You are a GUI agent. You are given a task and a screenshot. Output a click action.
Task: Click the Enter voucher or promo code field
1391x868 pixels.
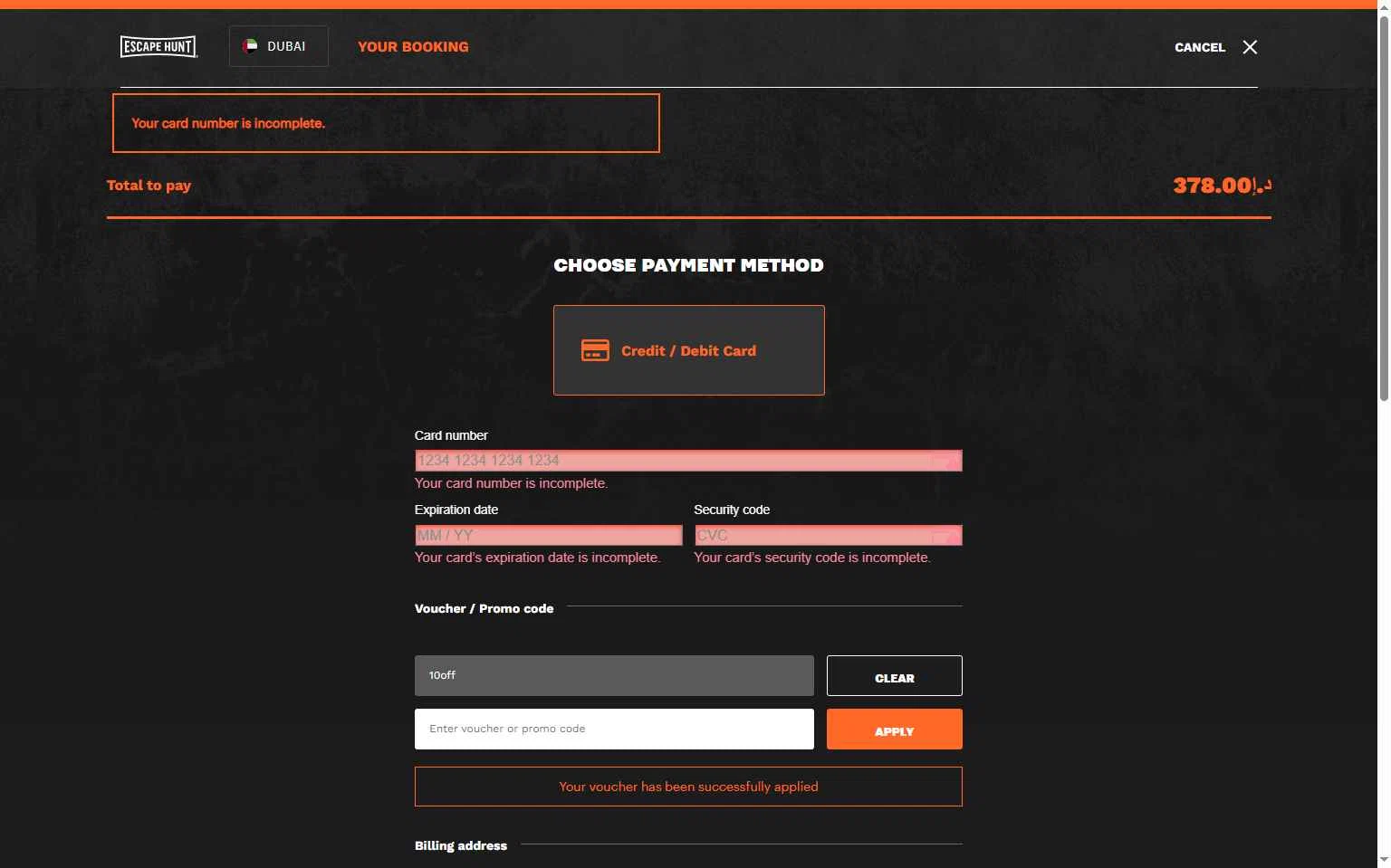[x=614, y=729]
